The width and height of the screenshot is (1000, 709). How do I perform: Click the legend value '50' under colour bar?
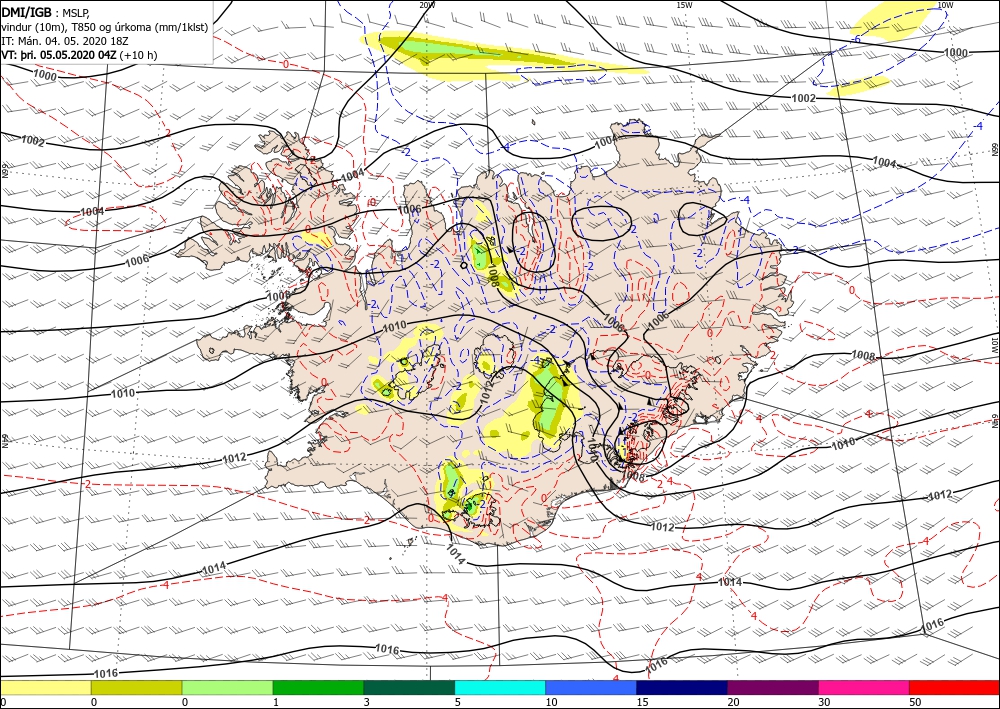click(x=915, y=702)
